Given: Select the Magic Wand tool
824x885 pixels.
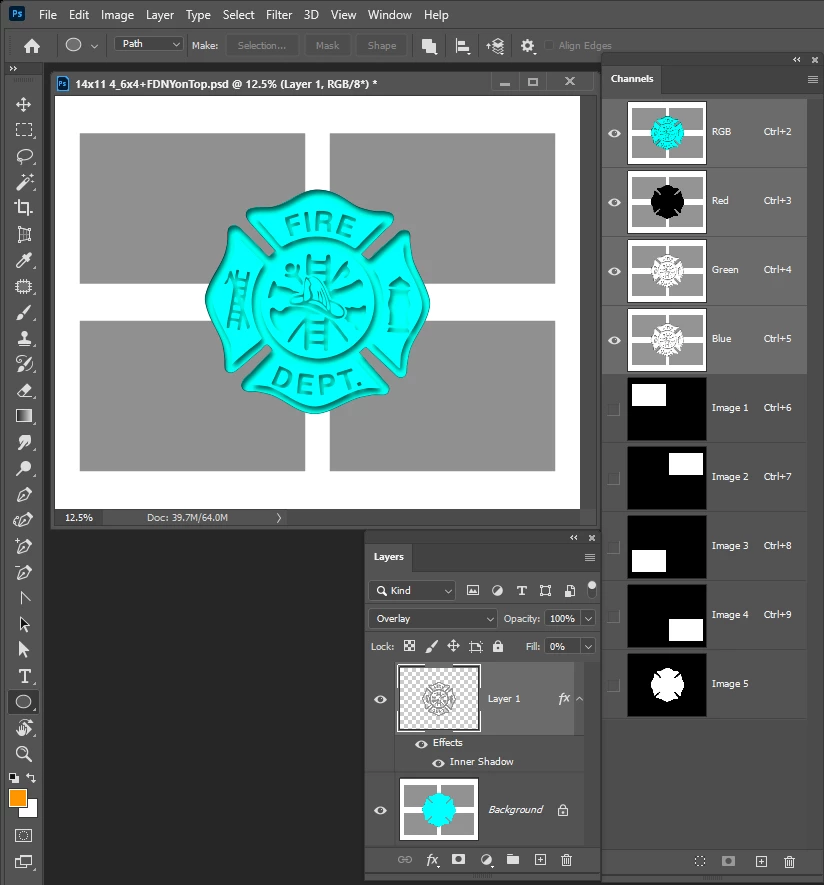Looking at the screenshot, I should [24, 182].
